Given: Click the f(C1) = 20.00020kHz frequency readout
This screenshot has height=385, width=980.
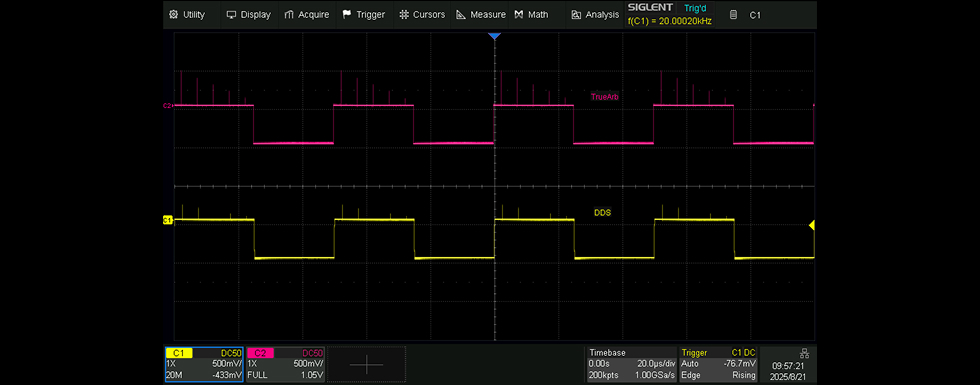Looking at the screenshot, I should pyautogui.click(x=669, y=21).
